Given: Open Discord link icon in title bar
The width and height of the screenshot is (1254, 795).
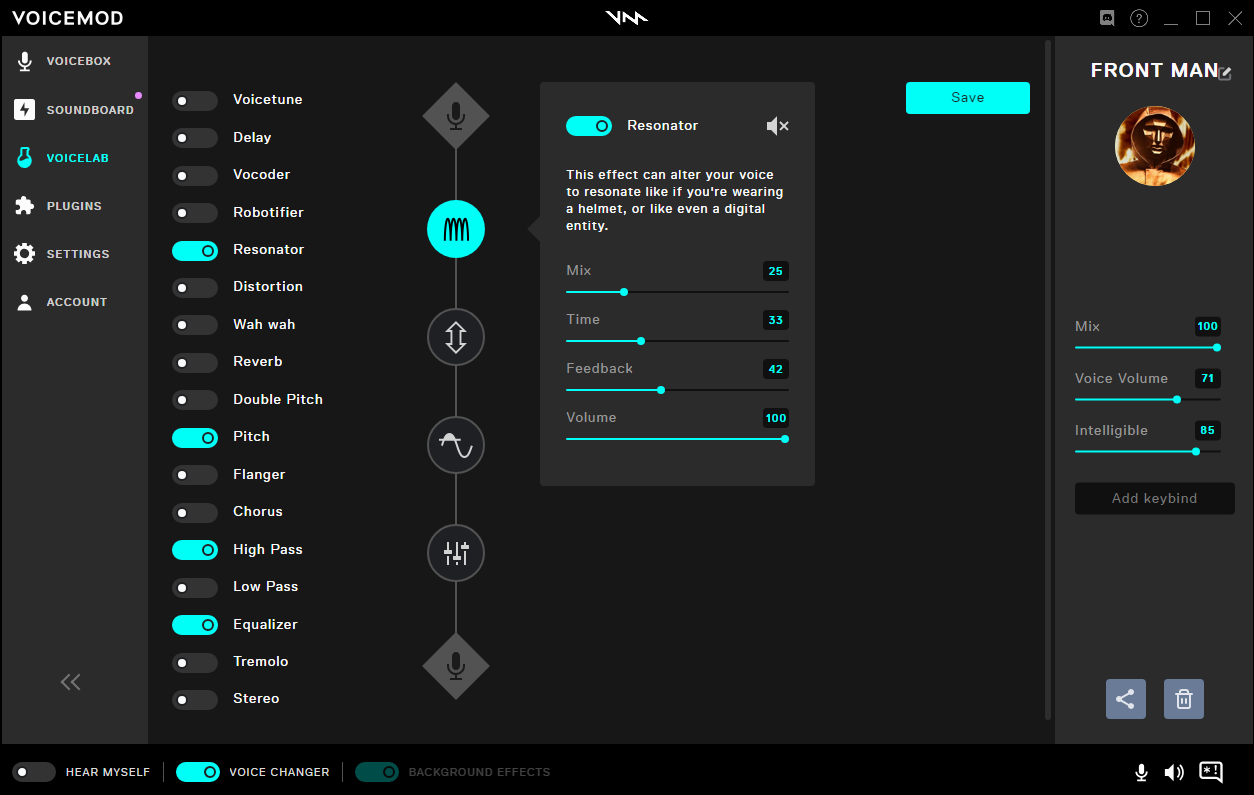Looking at the screenshot, I should tap(1107, 18).
